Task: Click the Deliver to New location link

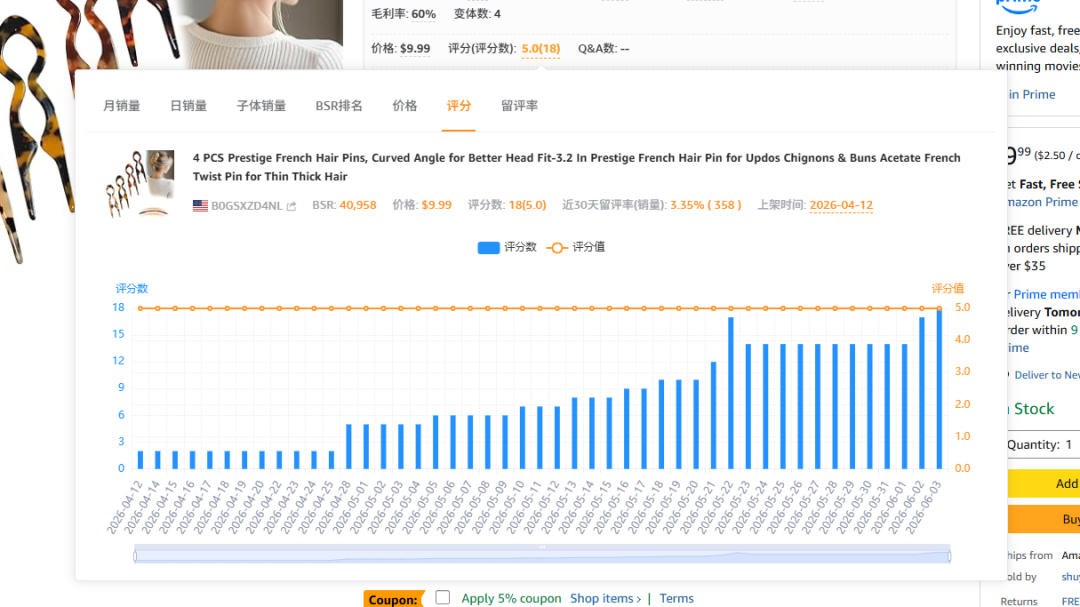Action: click(x=1046, y=375)
